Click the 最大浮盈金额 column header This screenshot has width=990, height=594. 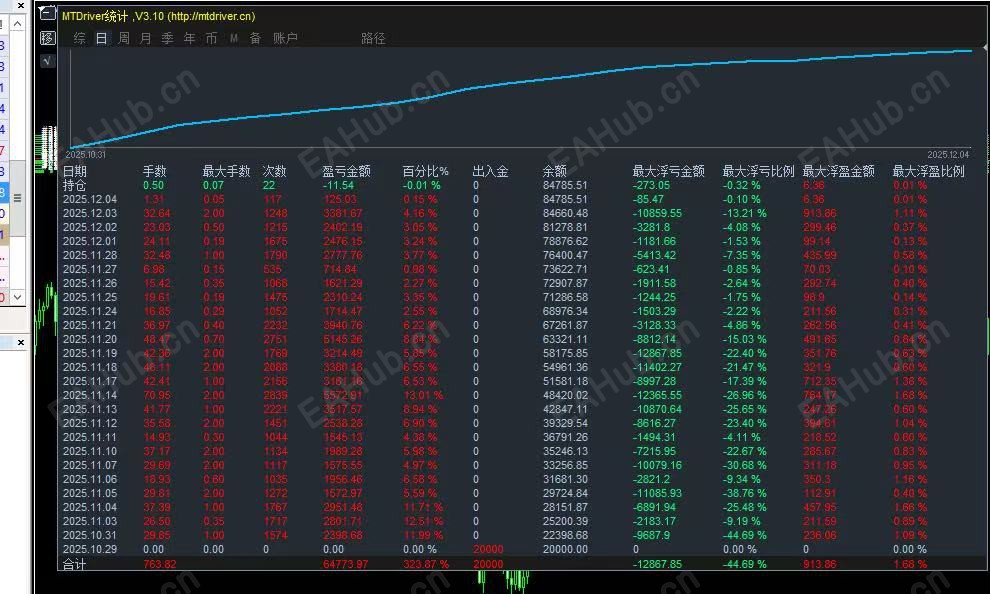pyautogui.click(x=838, y=171)
